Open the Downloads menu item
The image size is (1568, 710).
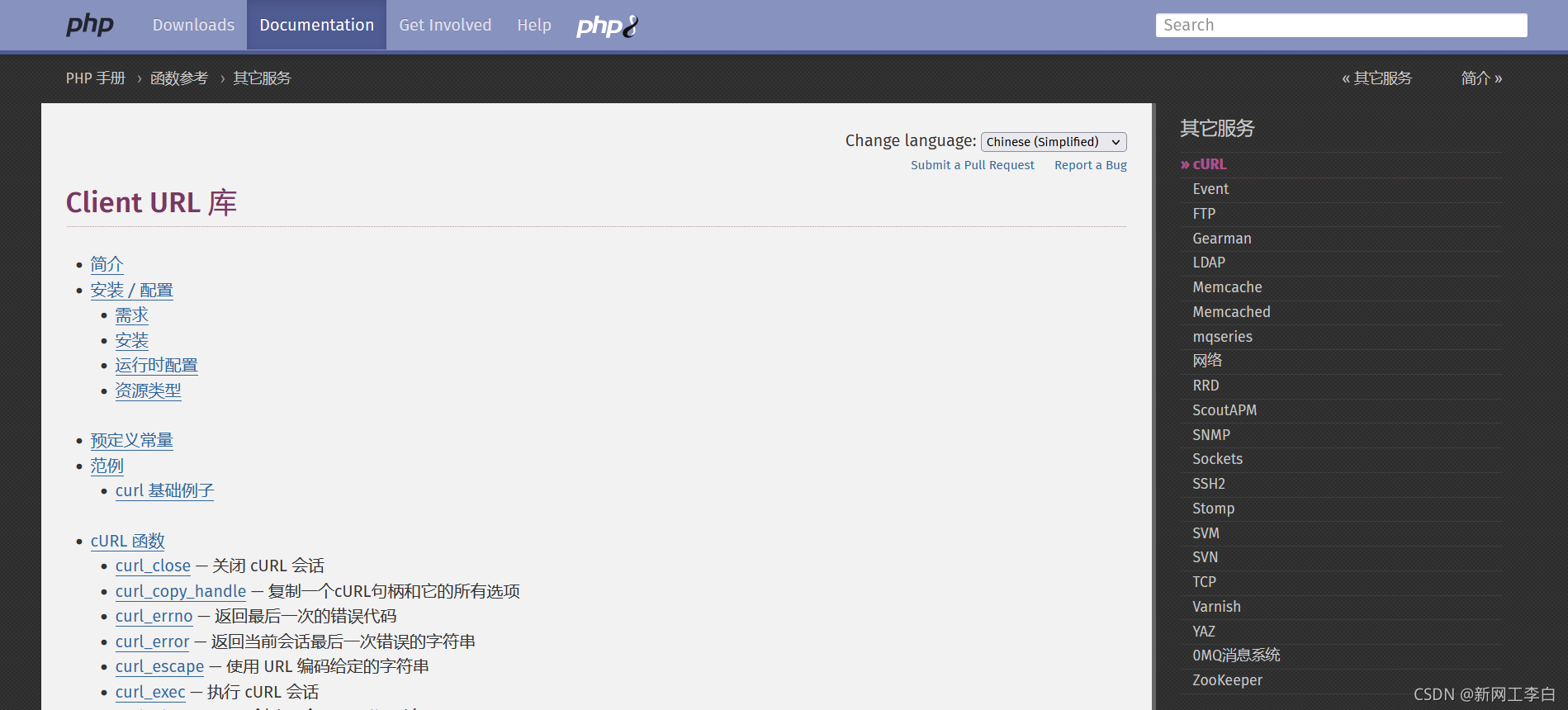click(193, 25)
